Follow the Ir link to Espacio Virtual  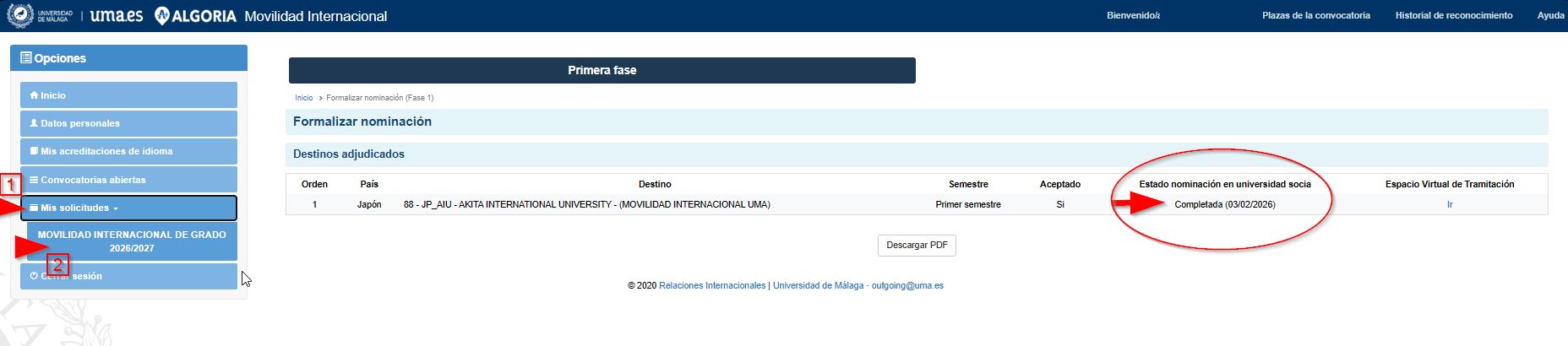[1450, 204]
